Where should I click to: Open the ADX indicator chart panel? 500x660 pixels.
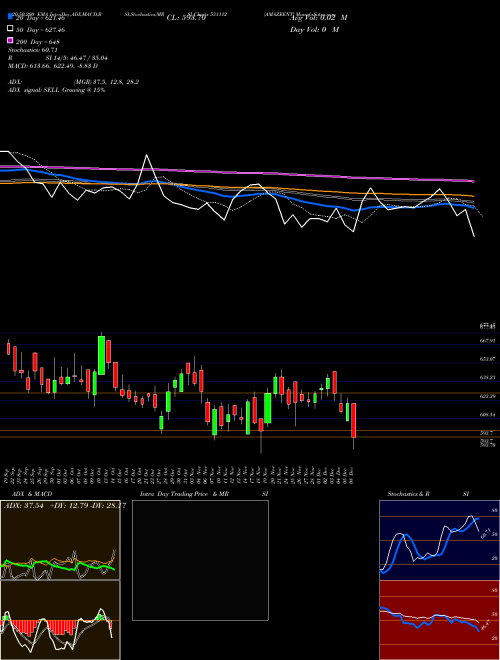(60, 540)
